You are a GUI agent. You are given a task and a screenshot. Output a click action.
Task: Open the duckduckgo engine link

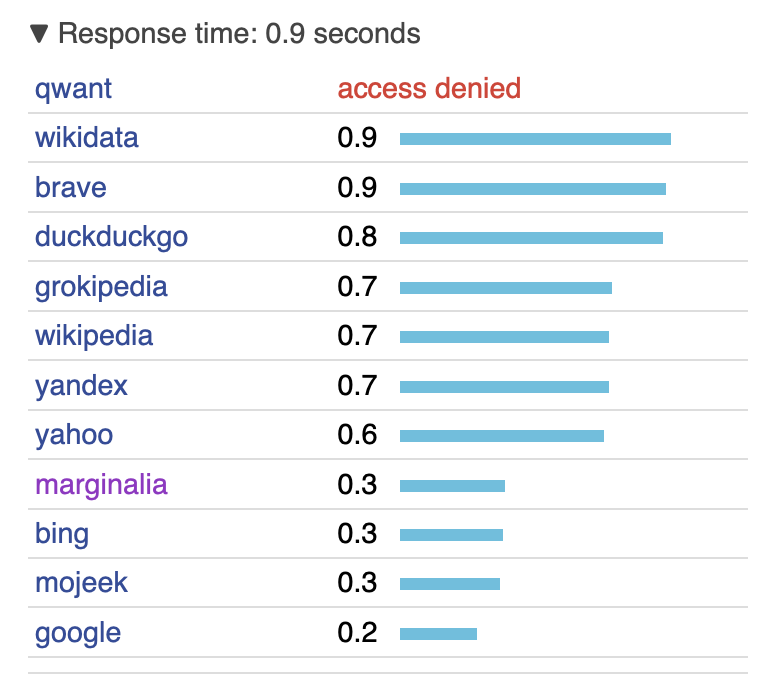(111, 237)
